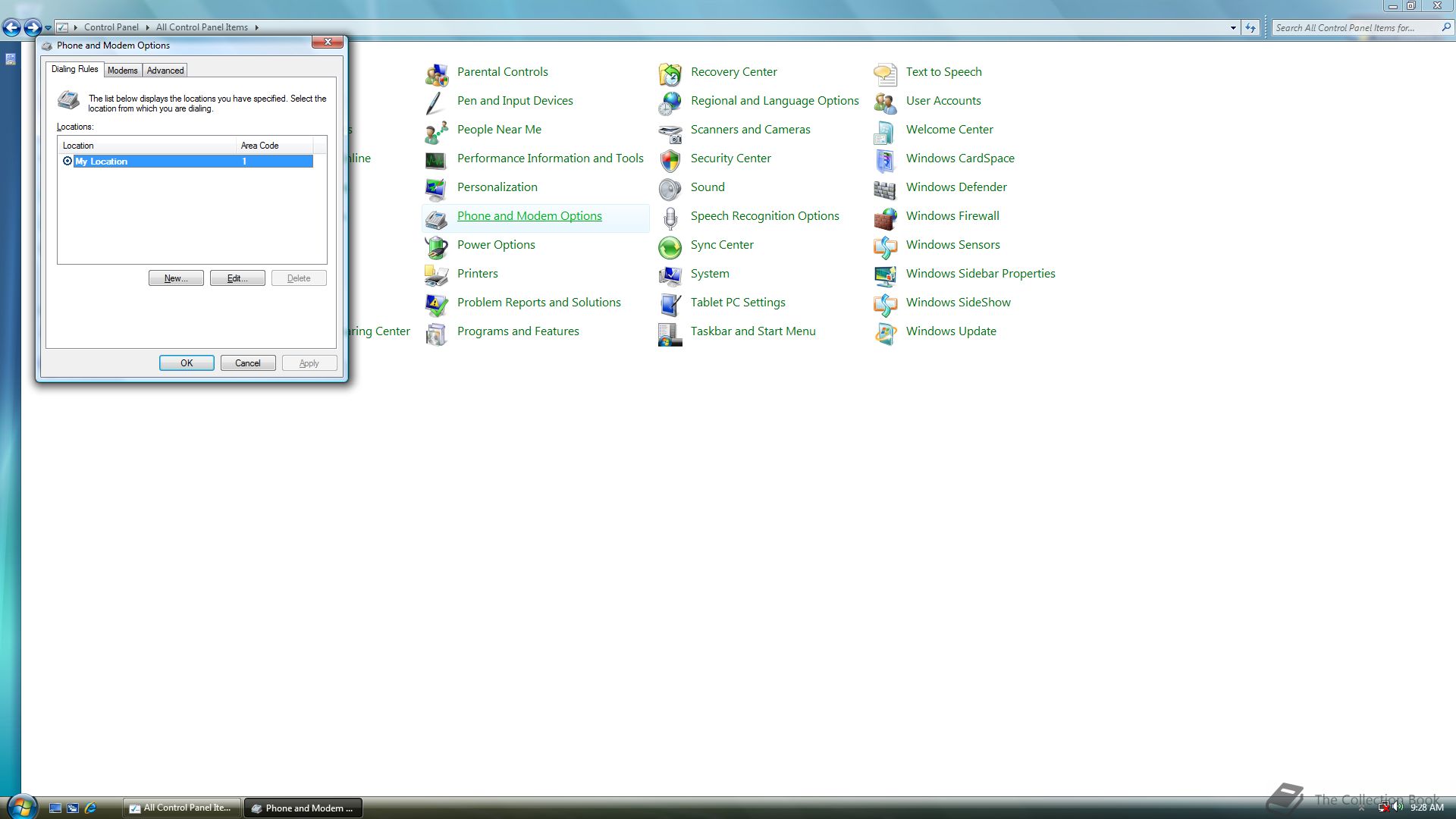Open the Parental Controls icon
The image size is (1456, 819).
pos(436,74)
